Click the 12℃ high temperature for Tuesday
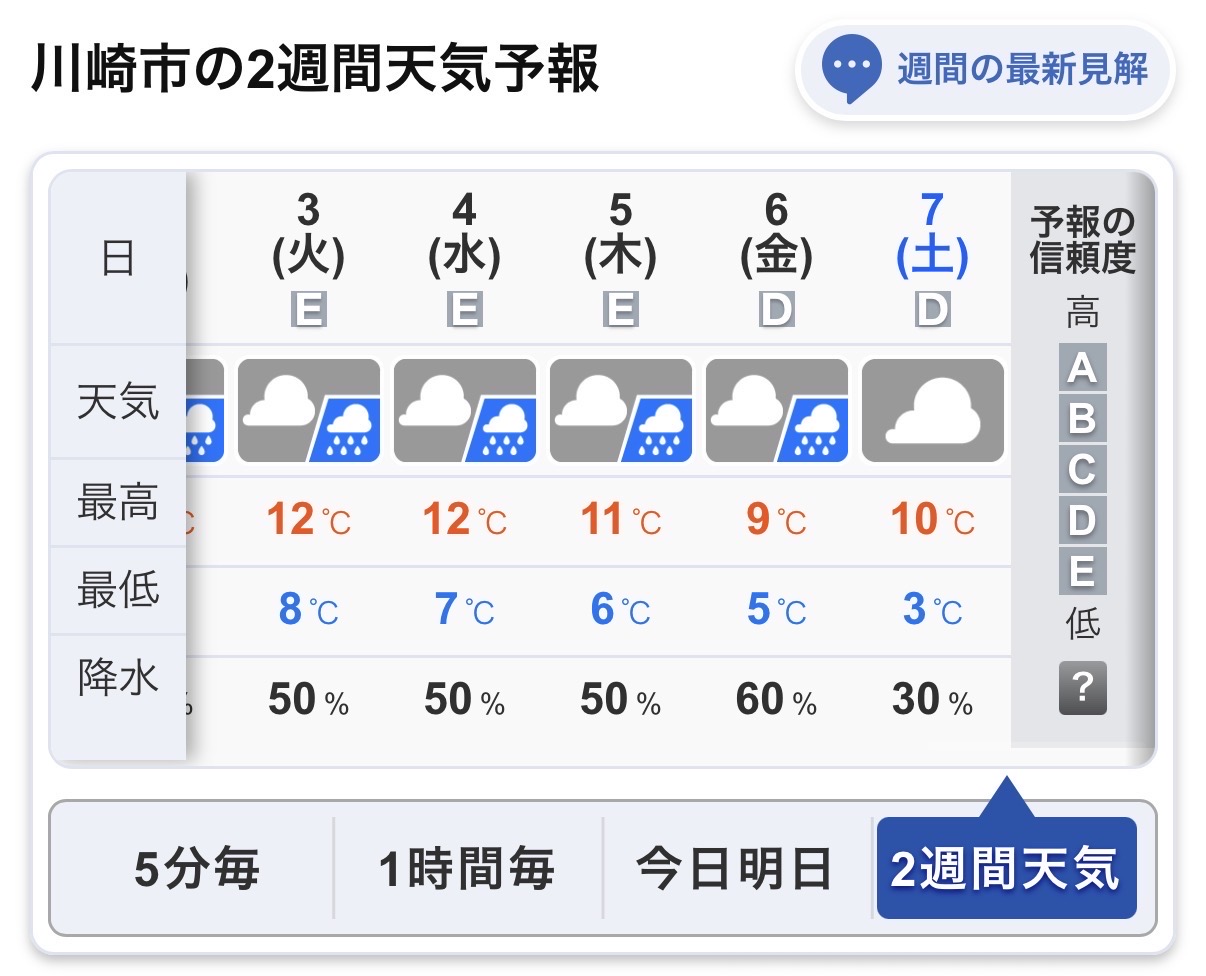 pyautogui.click(x=309, y=520)
